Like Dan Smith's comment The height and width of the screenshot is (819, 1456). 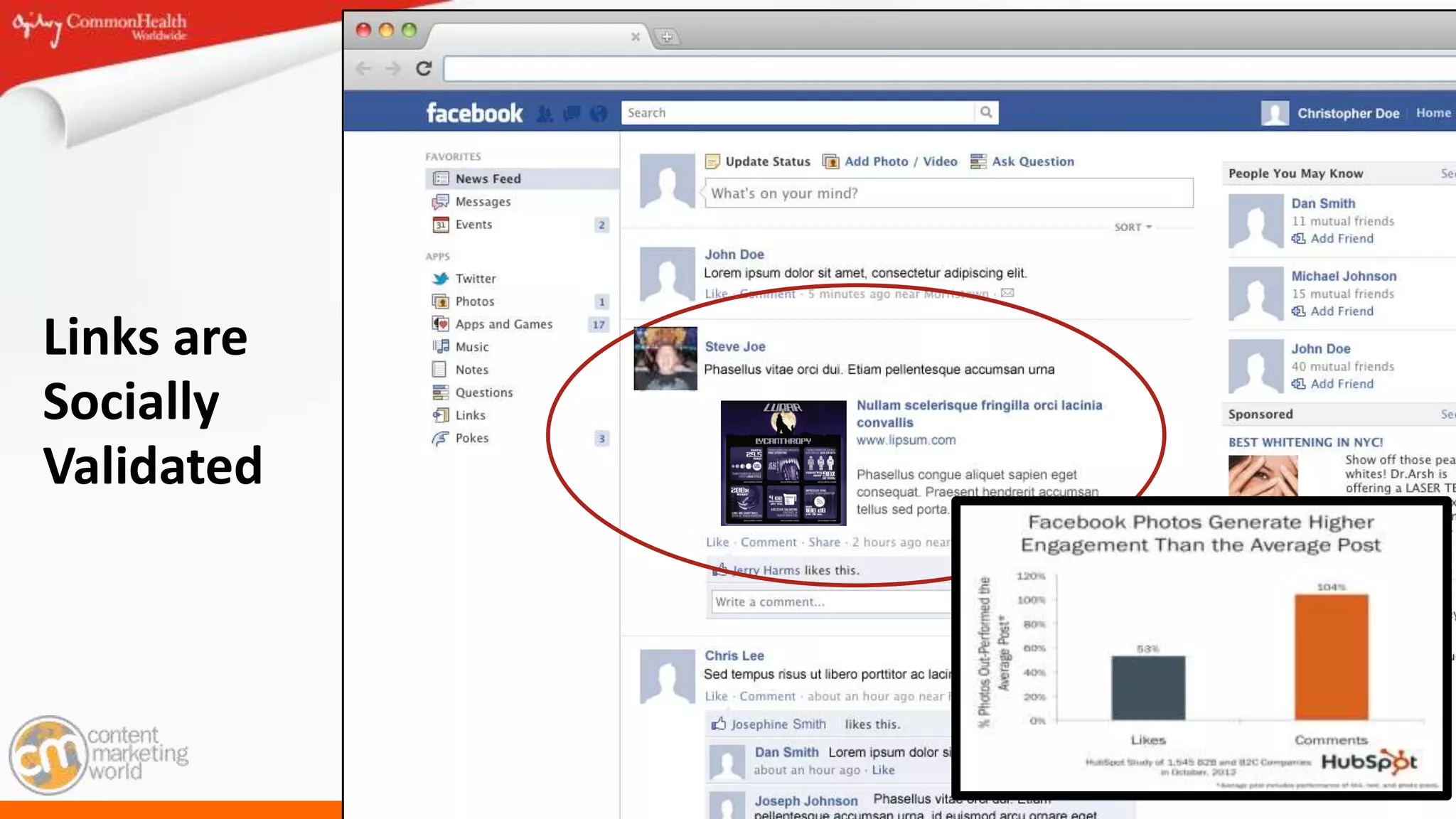click(x=883, y=770)
